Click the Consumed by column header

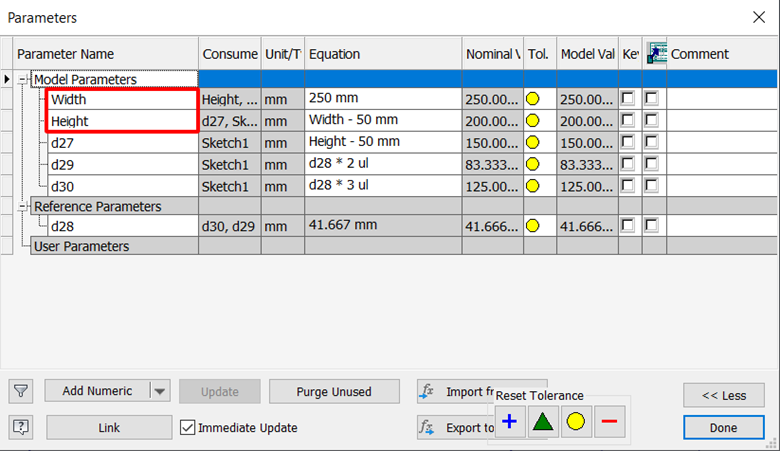tap(230, 54)
